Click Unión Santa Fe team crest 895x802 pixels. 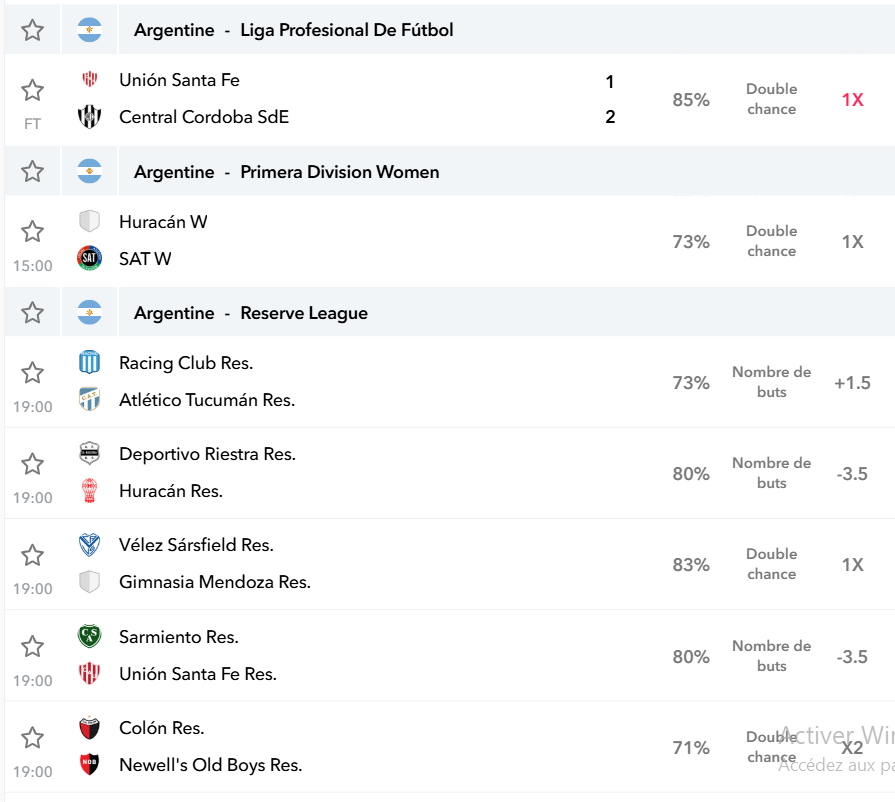(x=90, y=79)
